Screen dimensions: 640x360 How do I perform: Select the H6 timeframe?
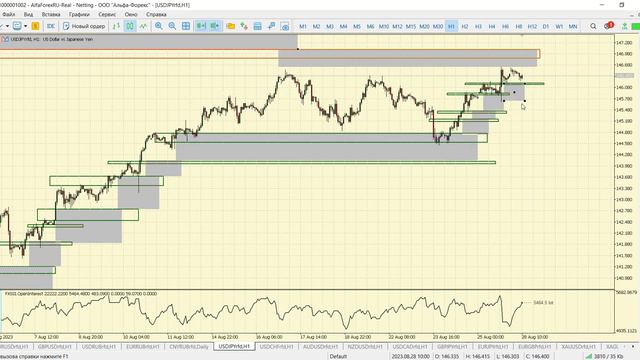point(505,26)
